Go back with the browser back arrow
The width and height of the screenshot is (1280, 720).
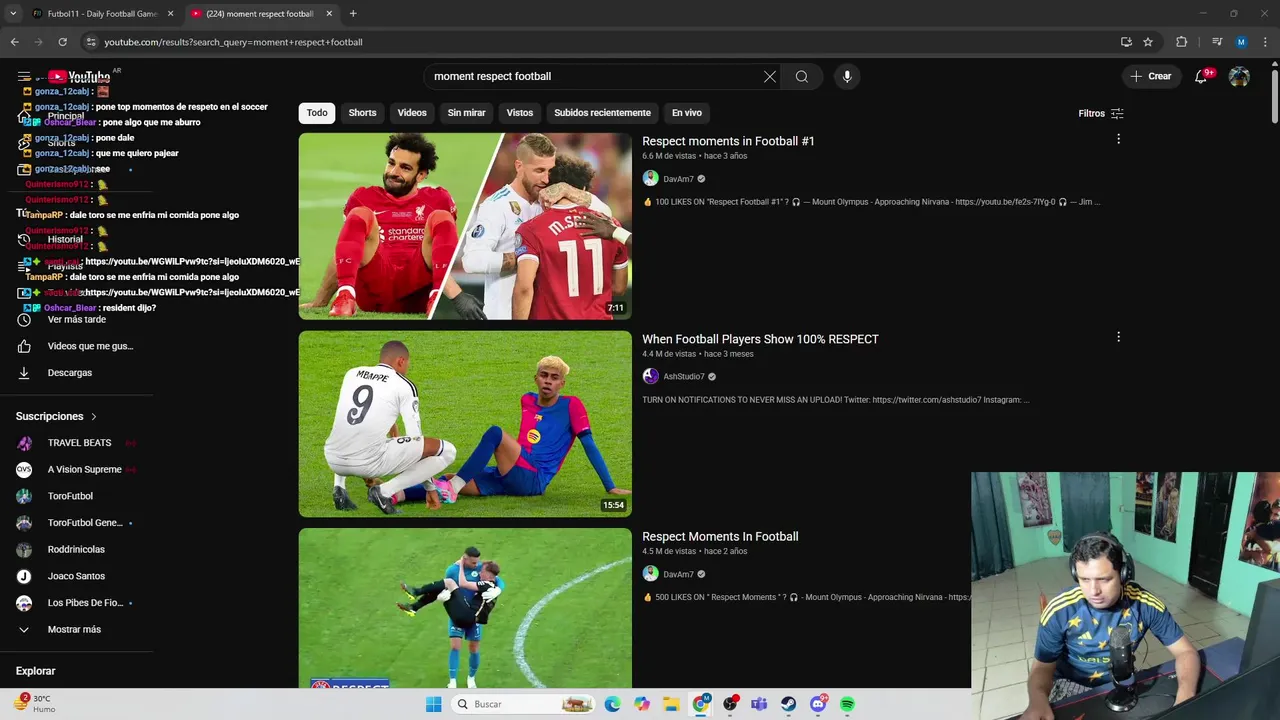click(x=14, y=42)
